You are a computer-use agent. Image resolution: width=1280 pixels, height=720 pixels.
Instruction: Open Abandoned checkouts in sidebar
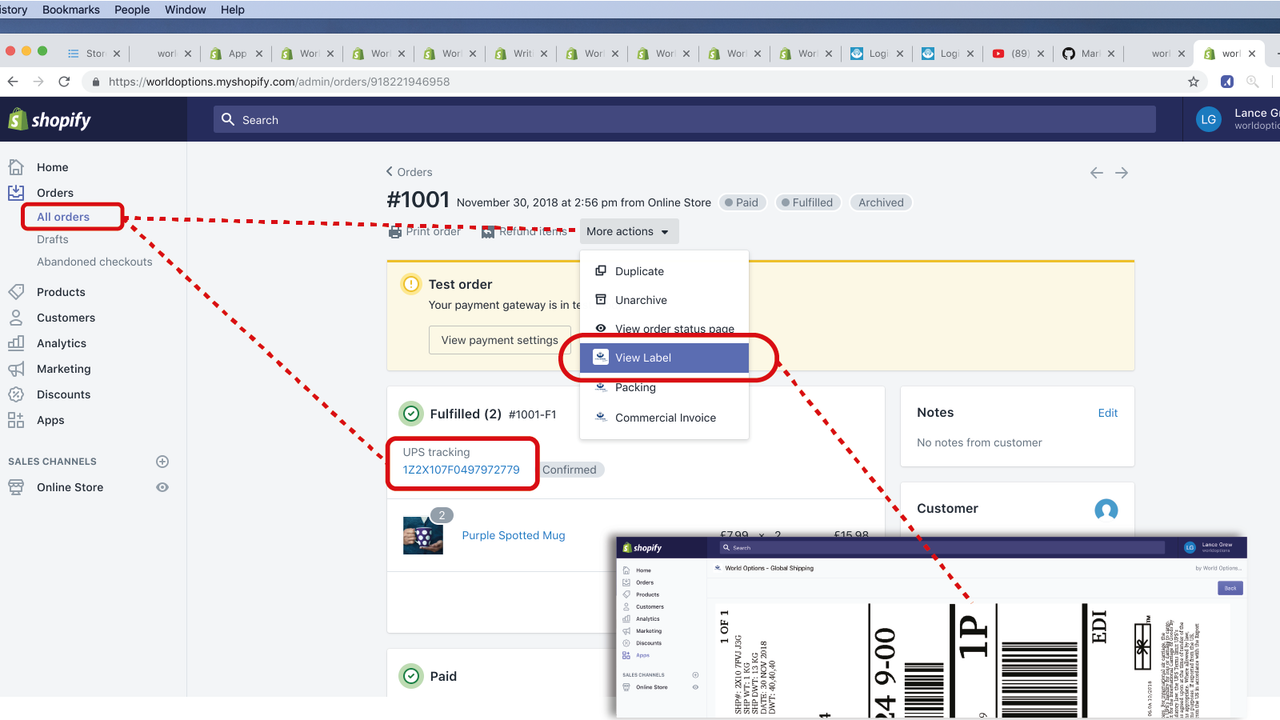click(95, 262)
